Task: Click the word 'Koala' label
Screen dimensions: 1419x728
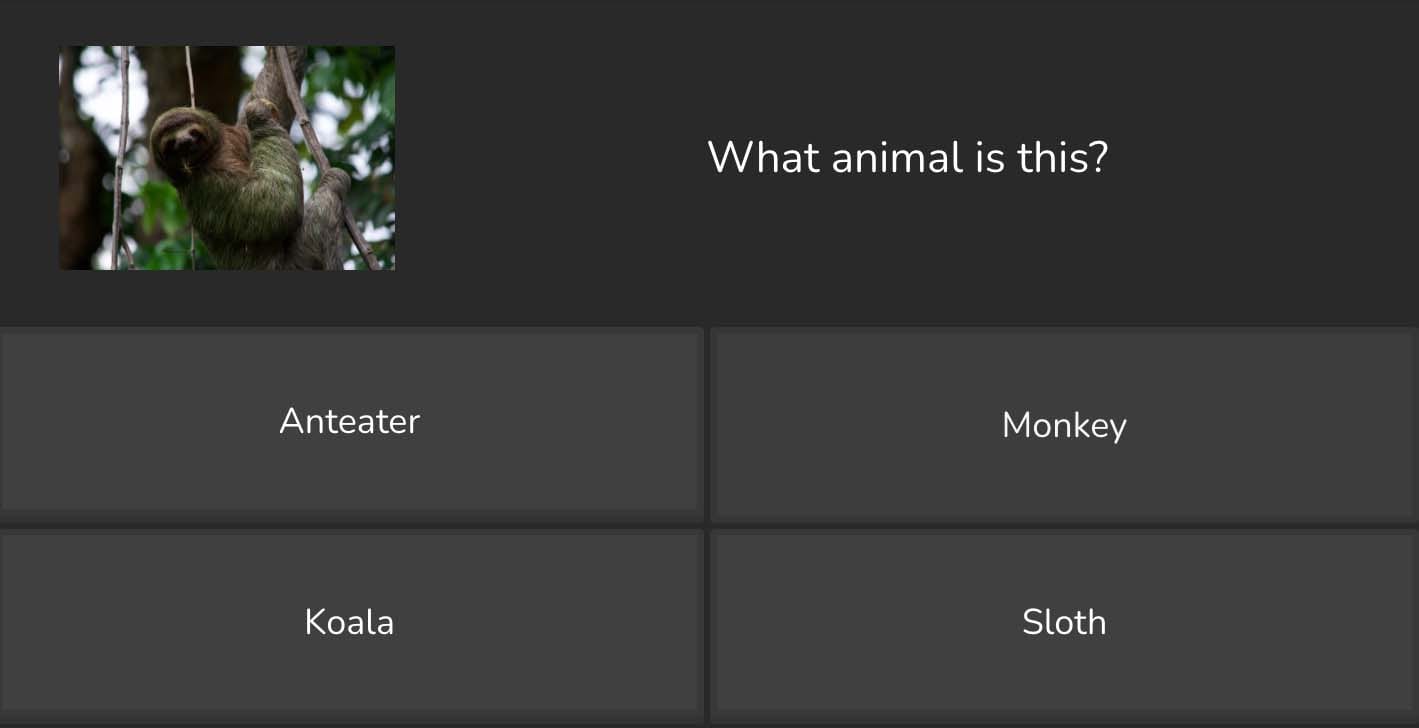Action: tap(349, 622)
